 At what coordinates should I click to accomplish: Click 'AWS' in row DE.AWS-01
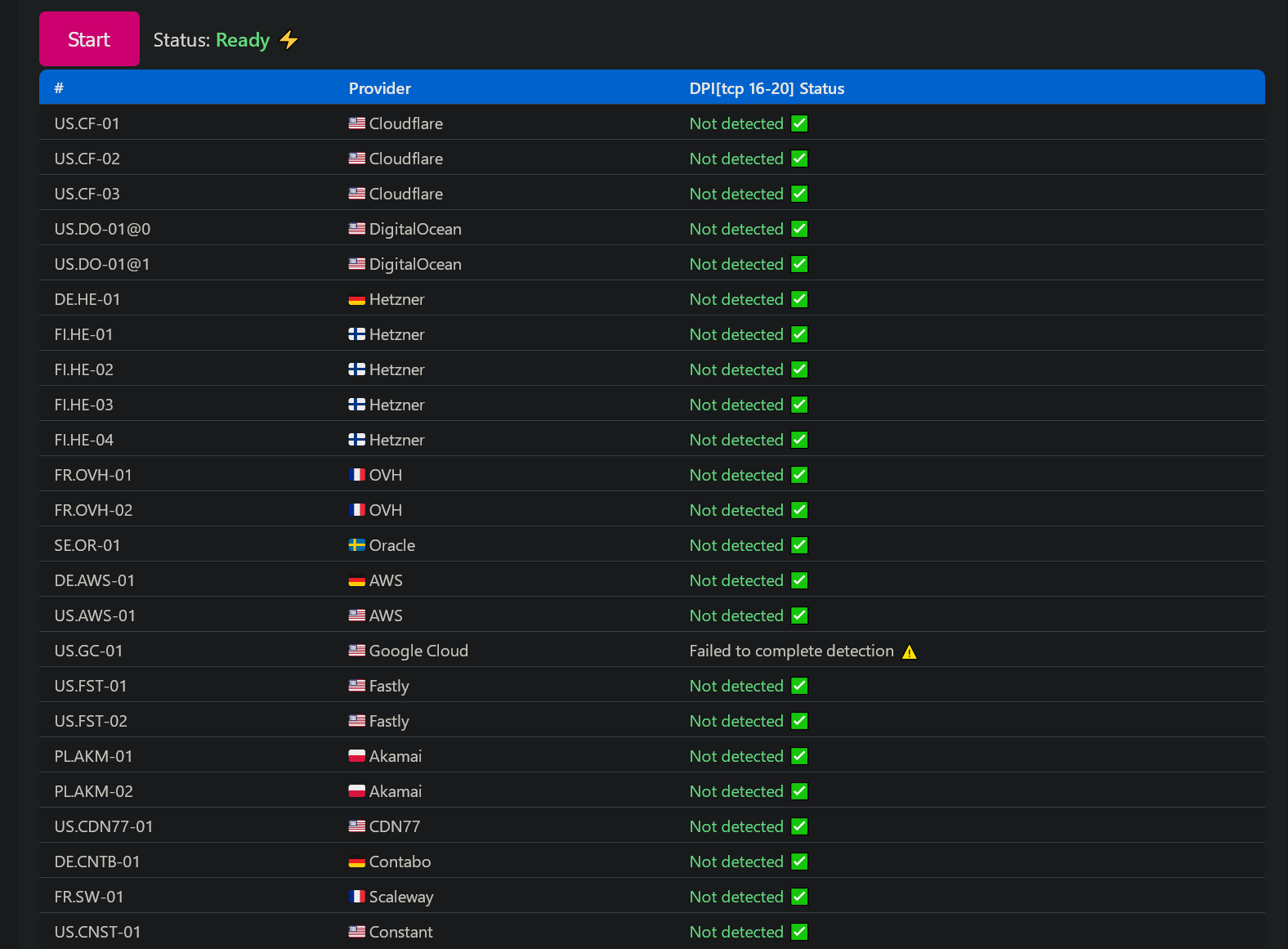(x=386, y=580)
